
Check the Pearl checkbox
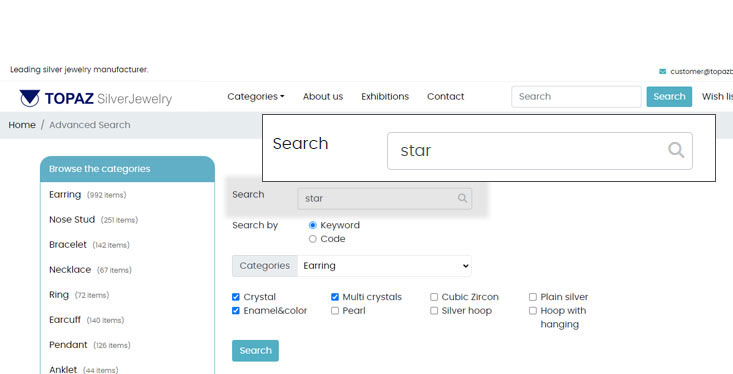pyautogui.click(x=335, y=310)
